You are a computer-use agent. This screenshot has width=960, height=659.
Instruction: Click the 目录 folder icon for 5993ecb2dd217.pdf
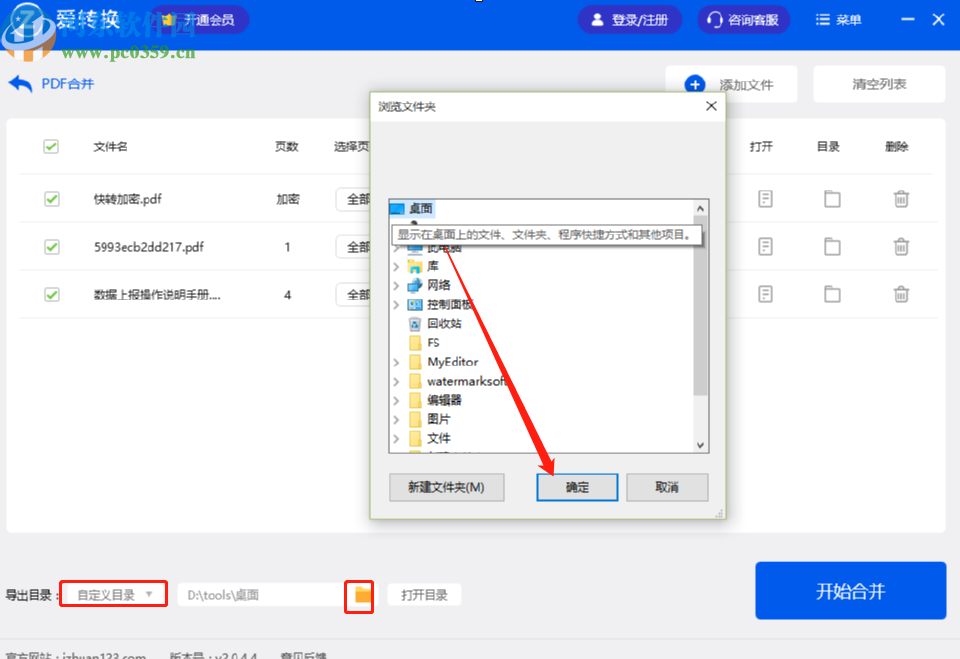[x=832, y=246]
